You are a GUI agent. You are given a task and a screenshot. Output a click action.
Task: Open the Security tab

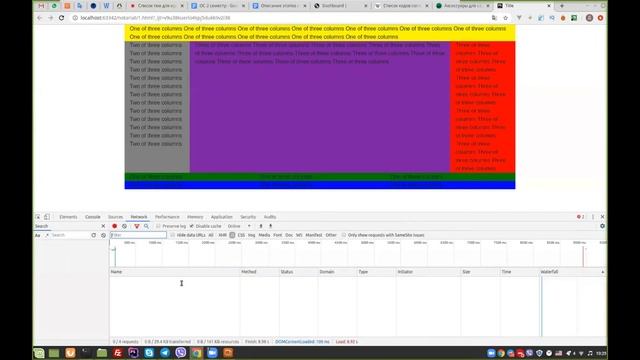point(248,217)
